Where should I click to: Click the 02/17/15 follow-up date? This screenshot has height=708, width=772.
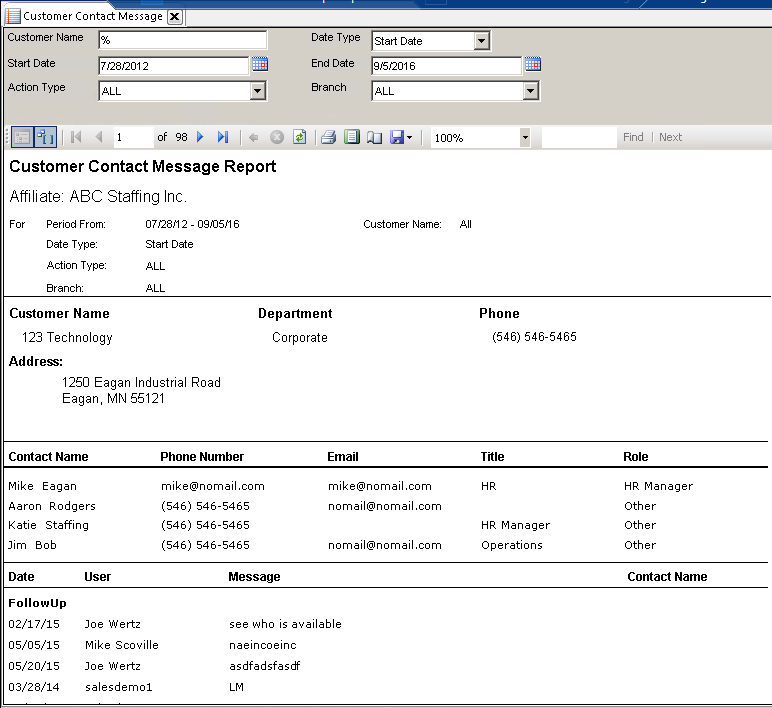click(34, 624)
